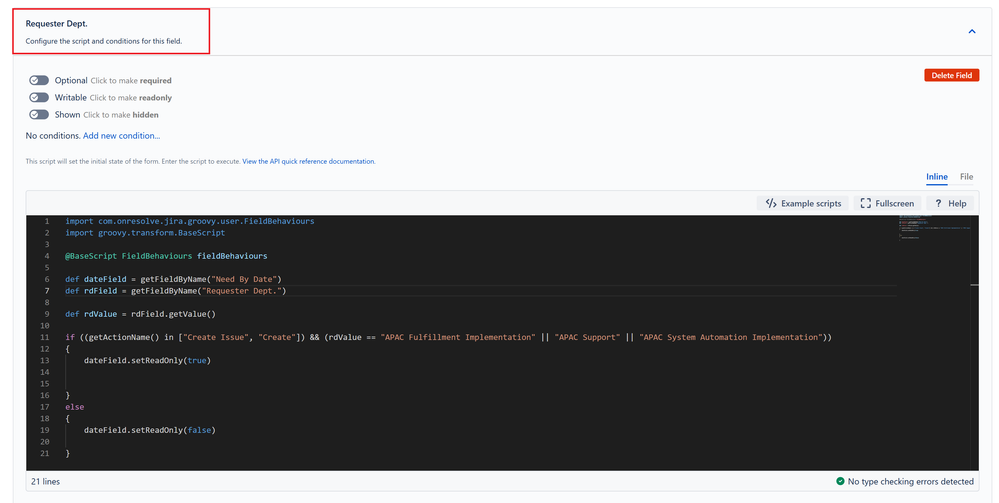Click 'def rdValue = rdField.getValue()' line
This screenshot has height=503, width=999.
click(x=140, y=314)
